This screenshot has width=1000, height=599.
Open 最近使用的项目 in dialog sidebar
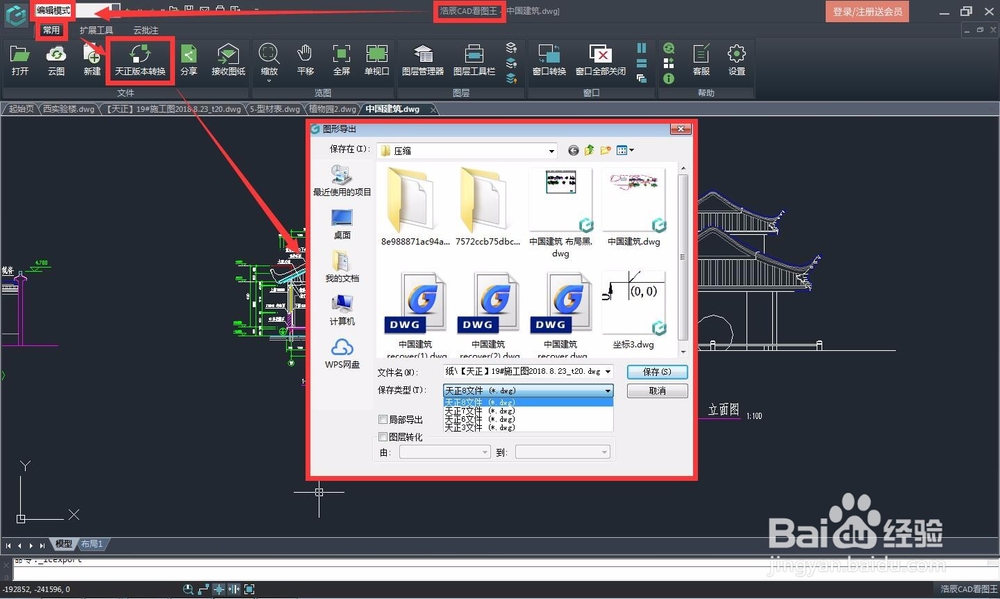click(342, 181)
